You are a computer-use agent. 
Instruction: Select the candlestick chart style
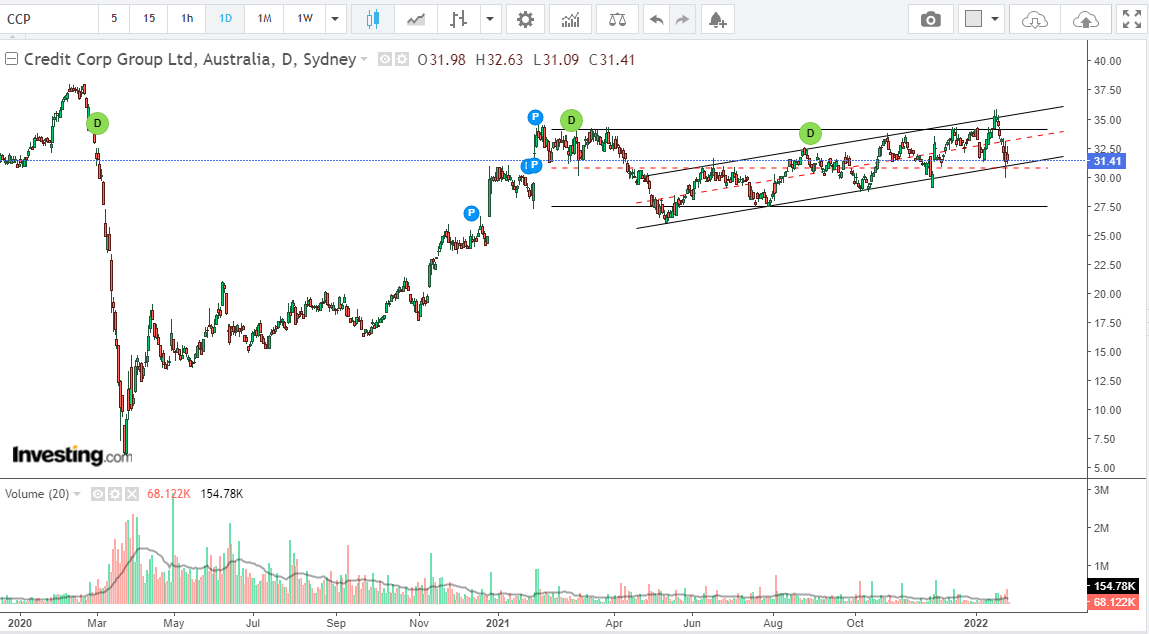(x=372, y=19)
